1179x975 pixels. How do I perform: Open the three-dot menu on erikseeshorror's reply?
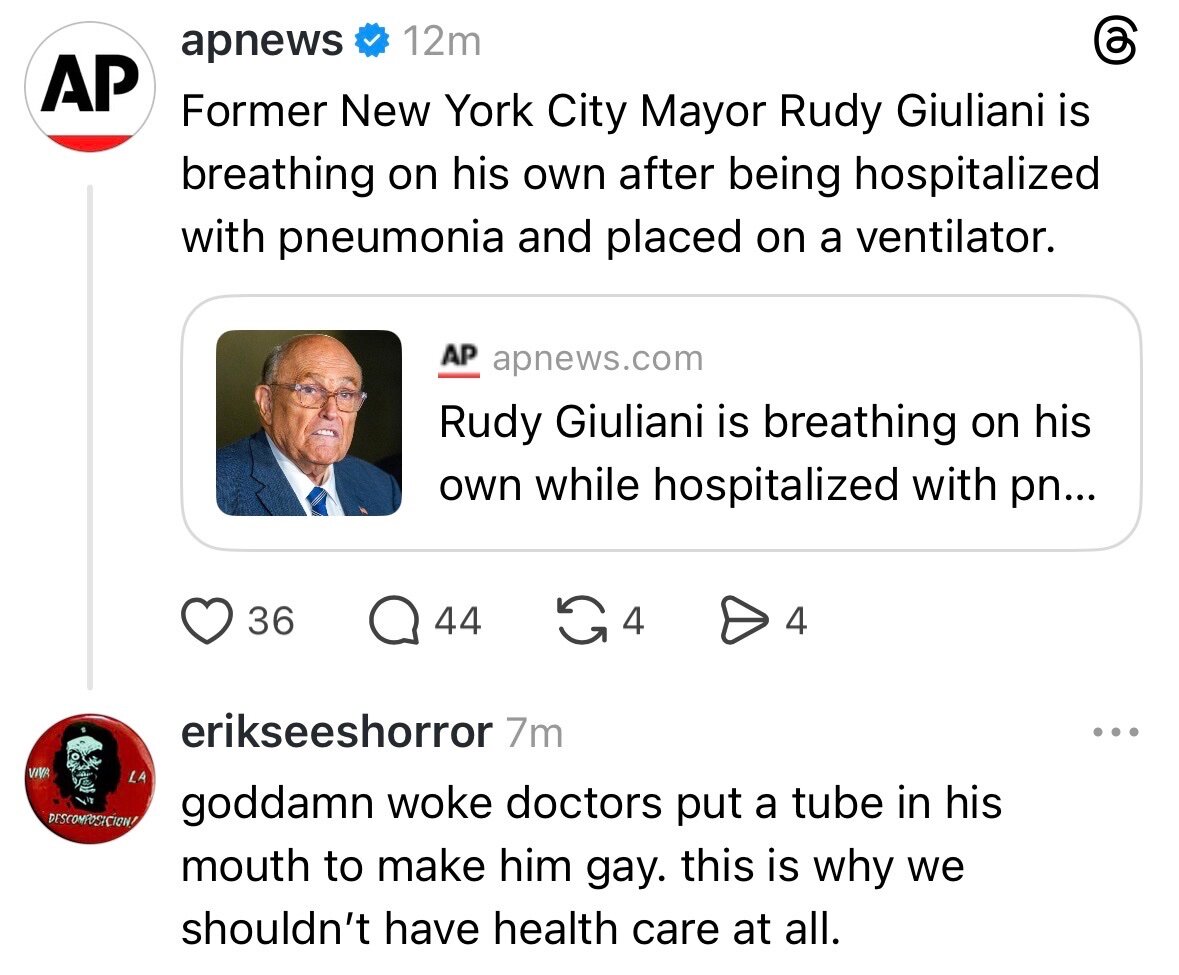coord(1116,731)
